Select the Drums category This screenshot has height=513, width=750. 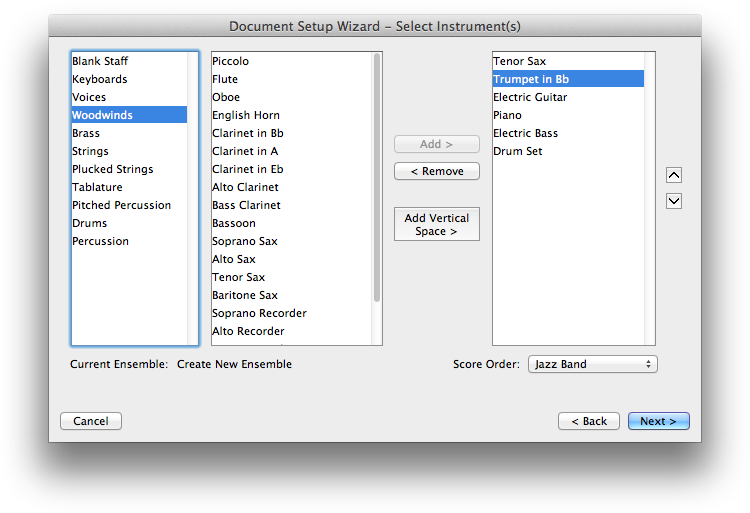pos(90,223)
